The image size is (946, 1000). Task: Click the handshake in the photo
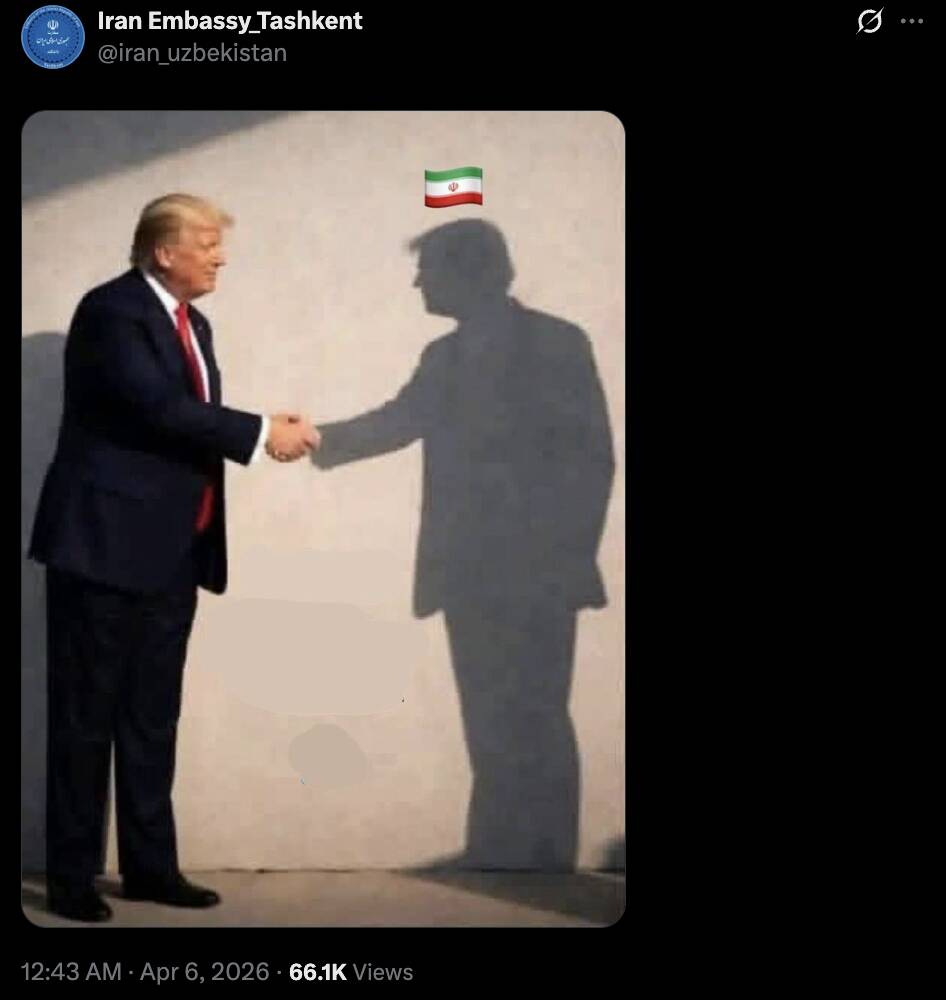292,438
